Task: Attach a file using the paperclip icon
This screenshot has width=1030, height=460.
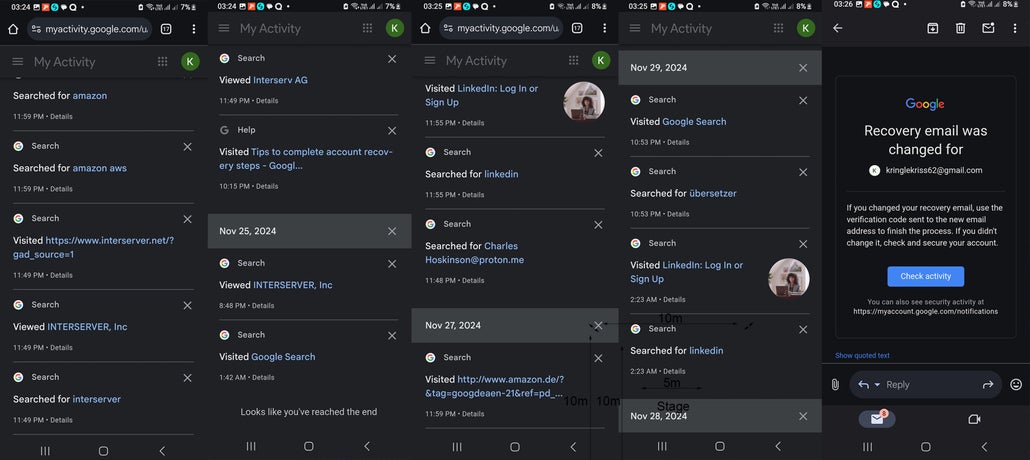Action: pyautogui.click(x=835, y=384)
